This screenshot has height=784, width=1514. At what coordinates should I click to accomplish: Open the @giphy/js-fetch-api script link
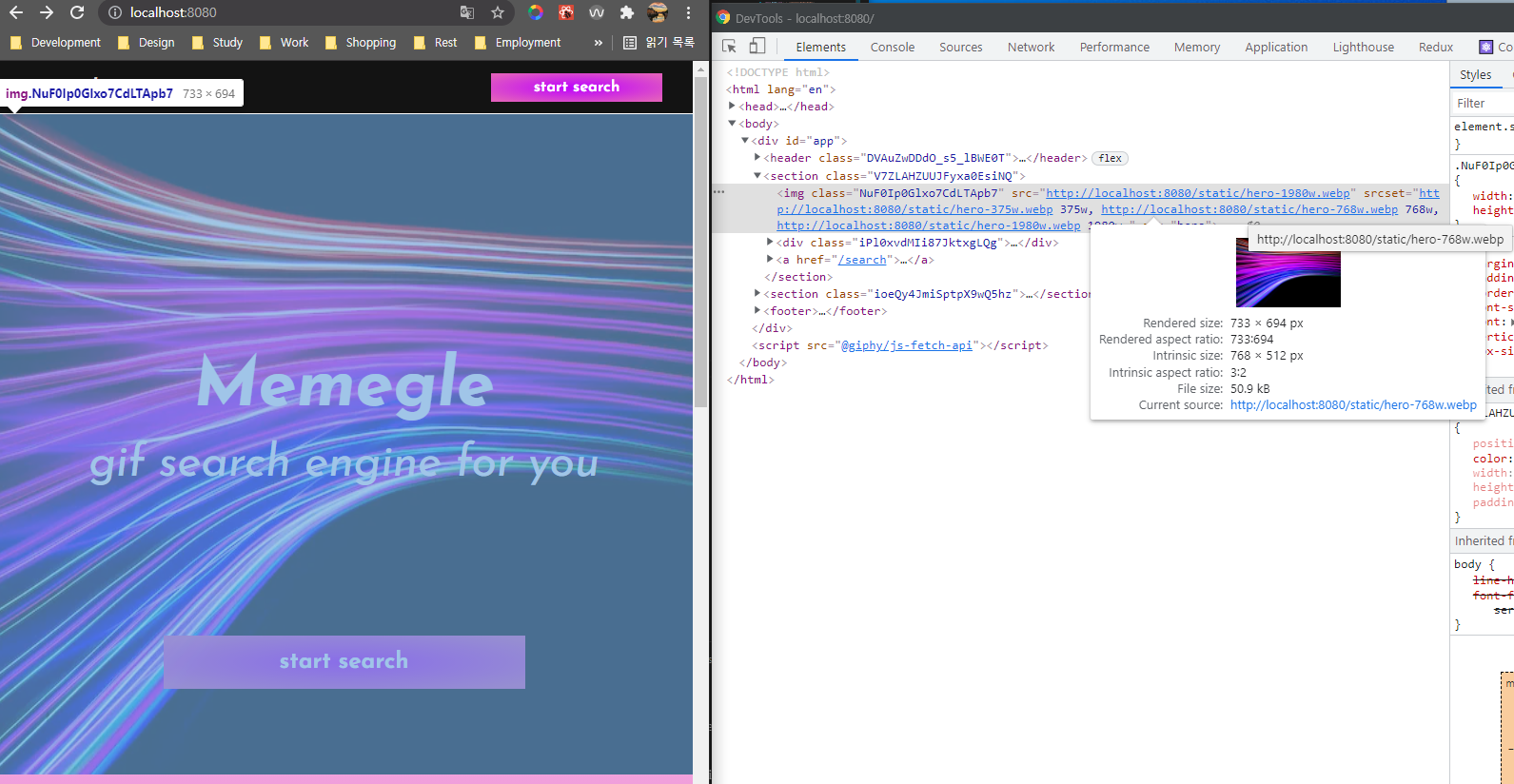tap(906, 345)
